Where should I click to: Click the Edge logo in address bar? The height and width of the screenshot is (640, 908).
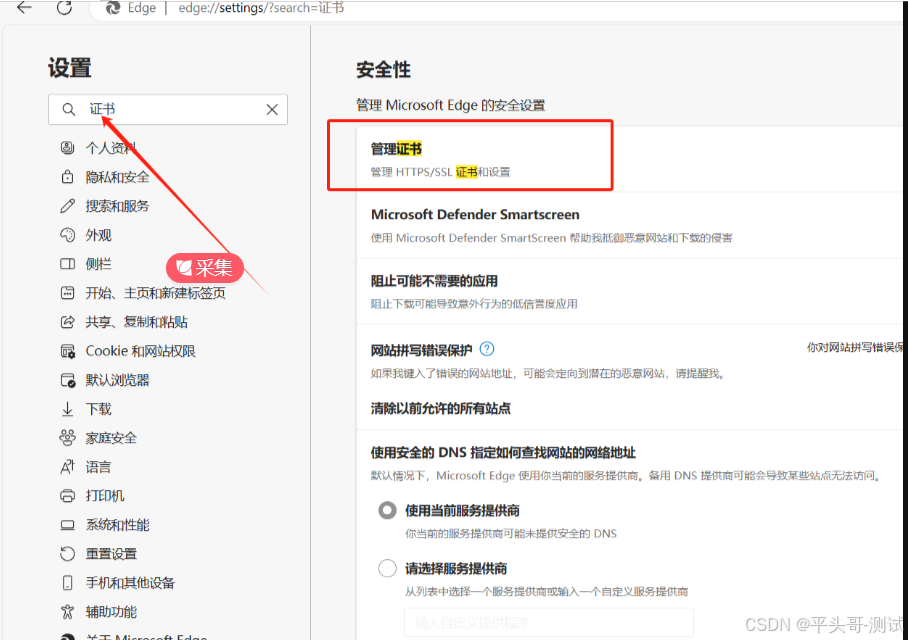(113, 8)
